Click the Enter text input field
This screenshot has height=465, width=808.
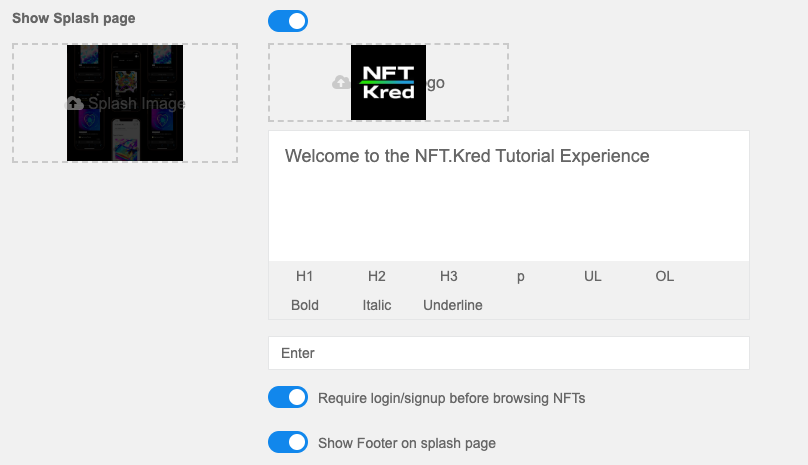509,353
